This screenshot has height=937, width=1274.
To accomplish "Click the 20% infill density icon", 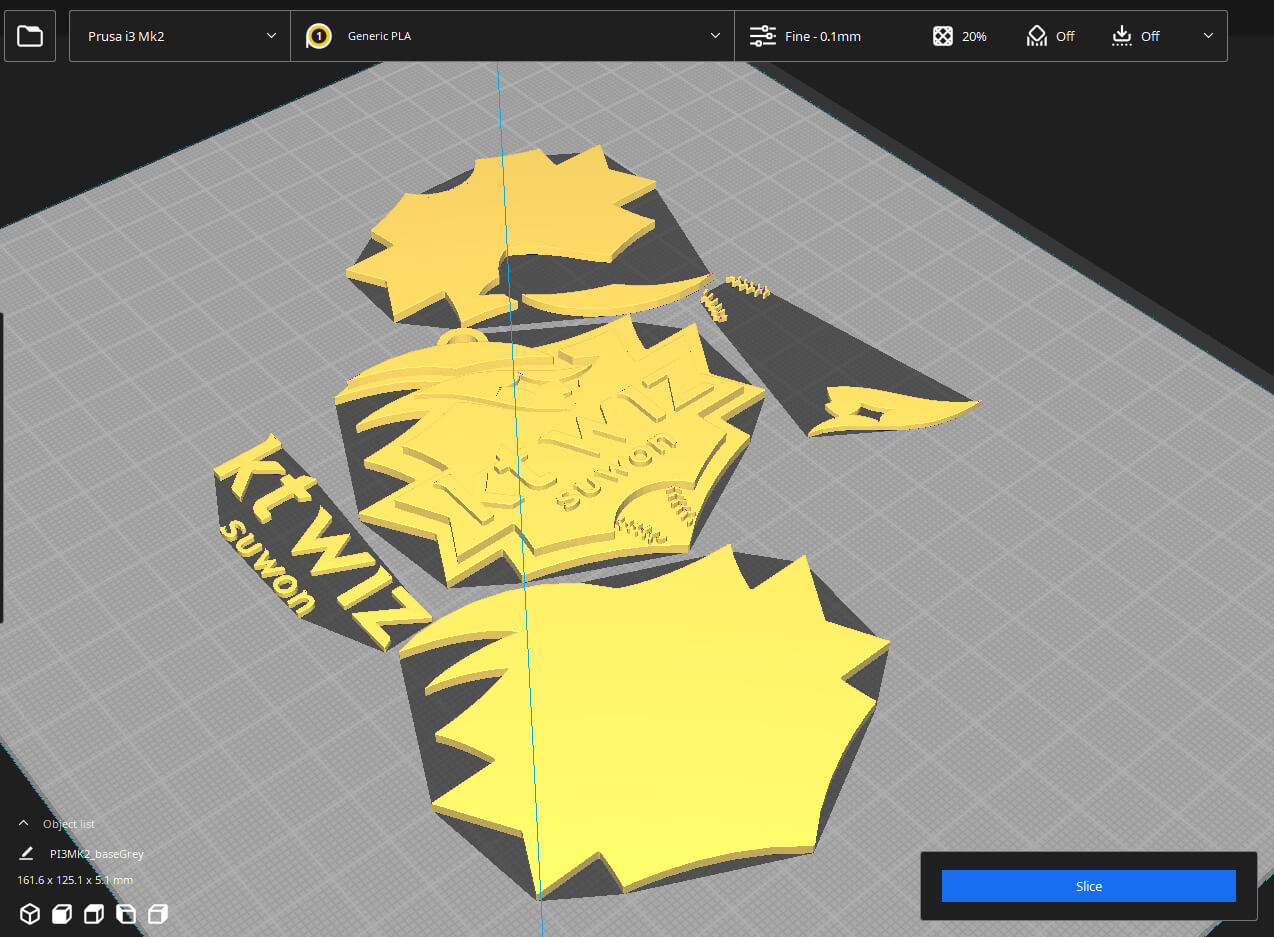I will click(x=943, y=36).
